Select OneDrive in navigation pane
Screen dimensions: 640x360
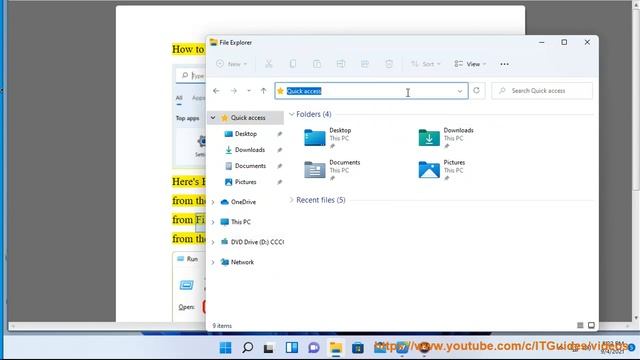coord(243,202)
